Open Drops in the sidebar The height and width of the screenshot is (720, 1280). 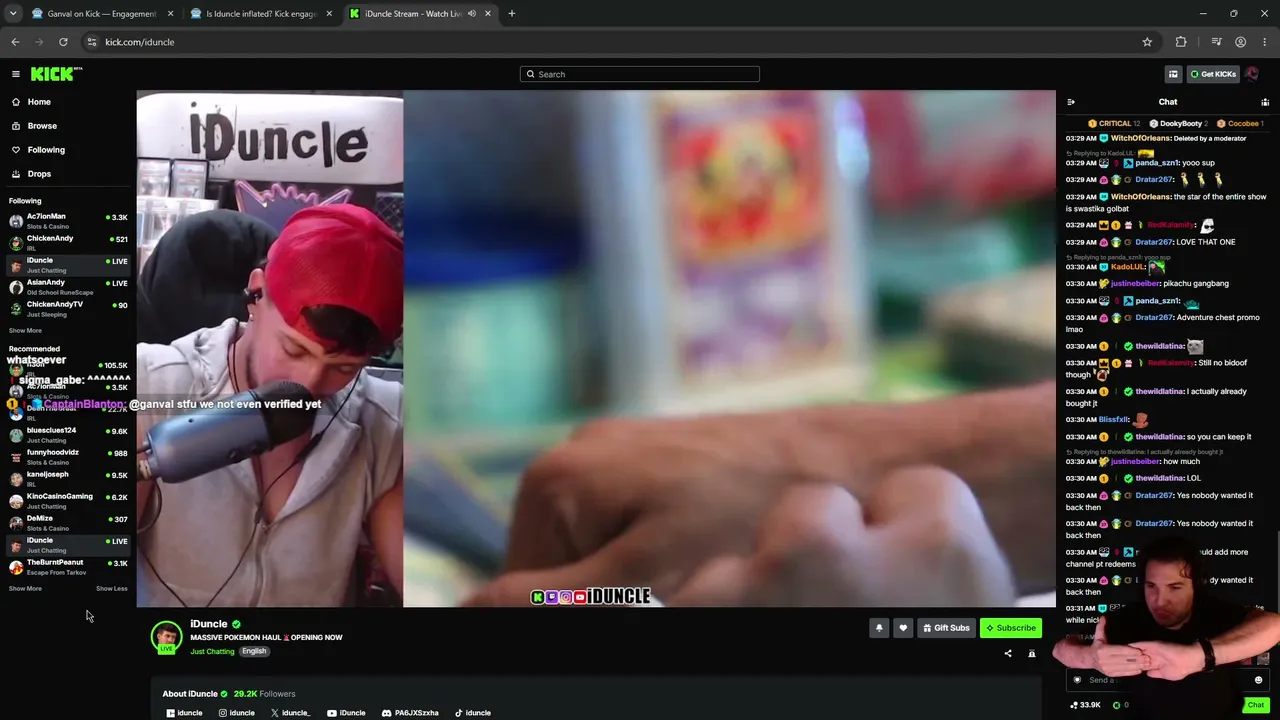tap(39, 174)
